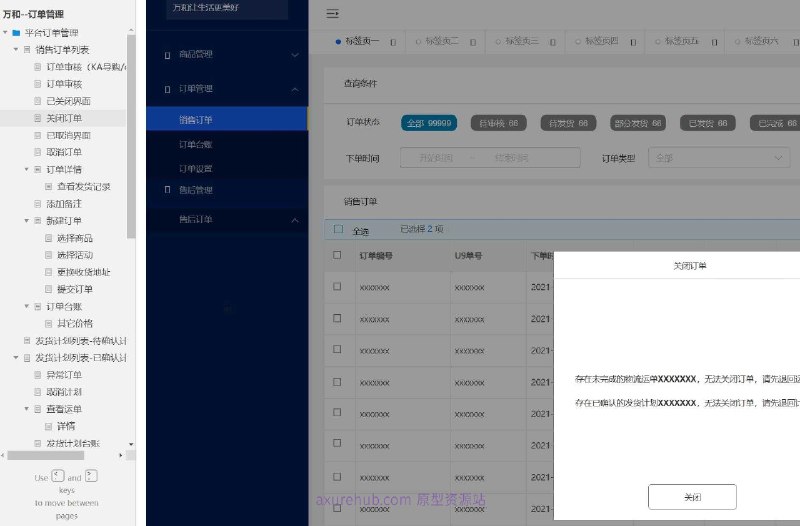This screenshot has height=526, width=800.
Task: Select the radio dot on 标签页六
Action: point(737,42)
